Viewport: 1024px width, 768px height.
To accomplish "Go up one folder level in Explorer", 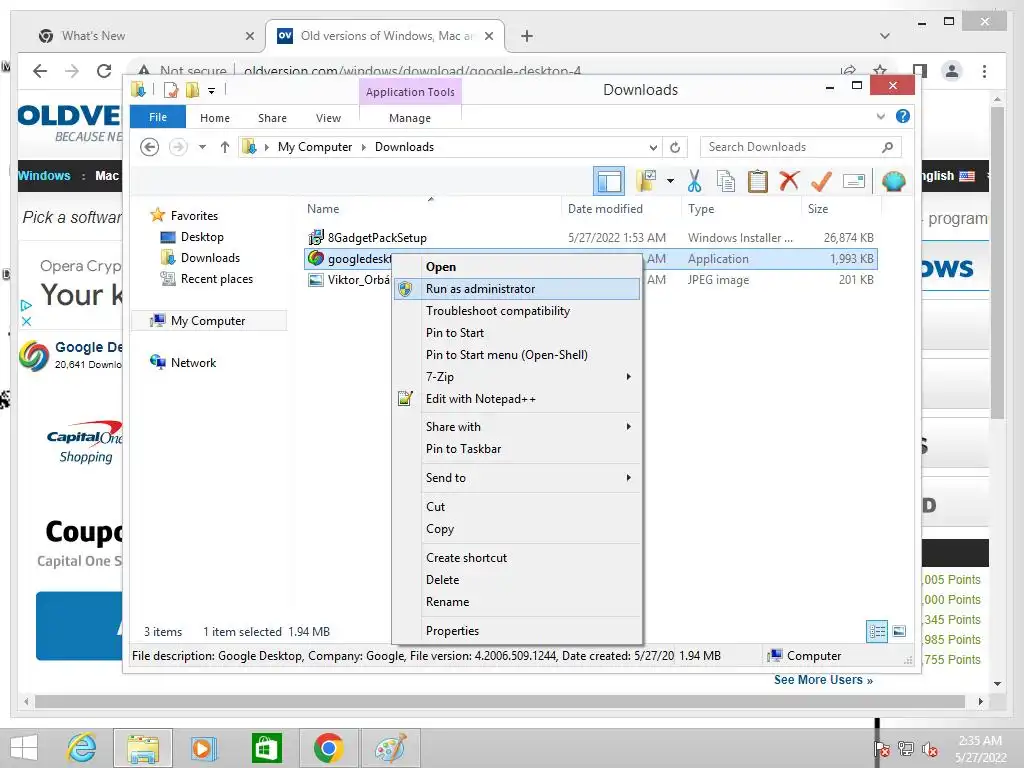I will coord(225,147).
